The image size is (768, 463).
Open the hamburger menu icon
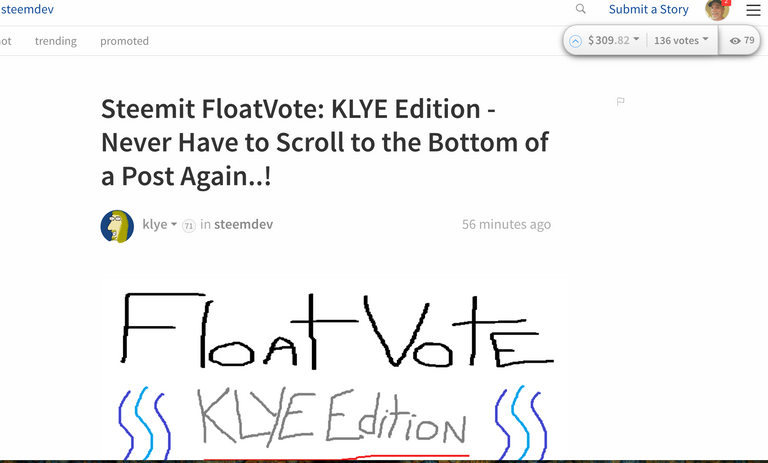(753, 10)
